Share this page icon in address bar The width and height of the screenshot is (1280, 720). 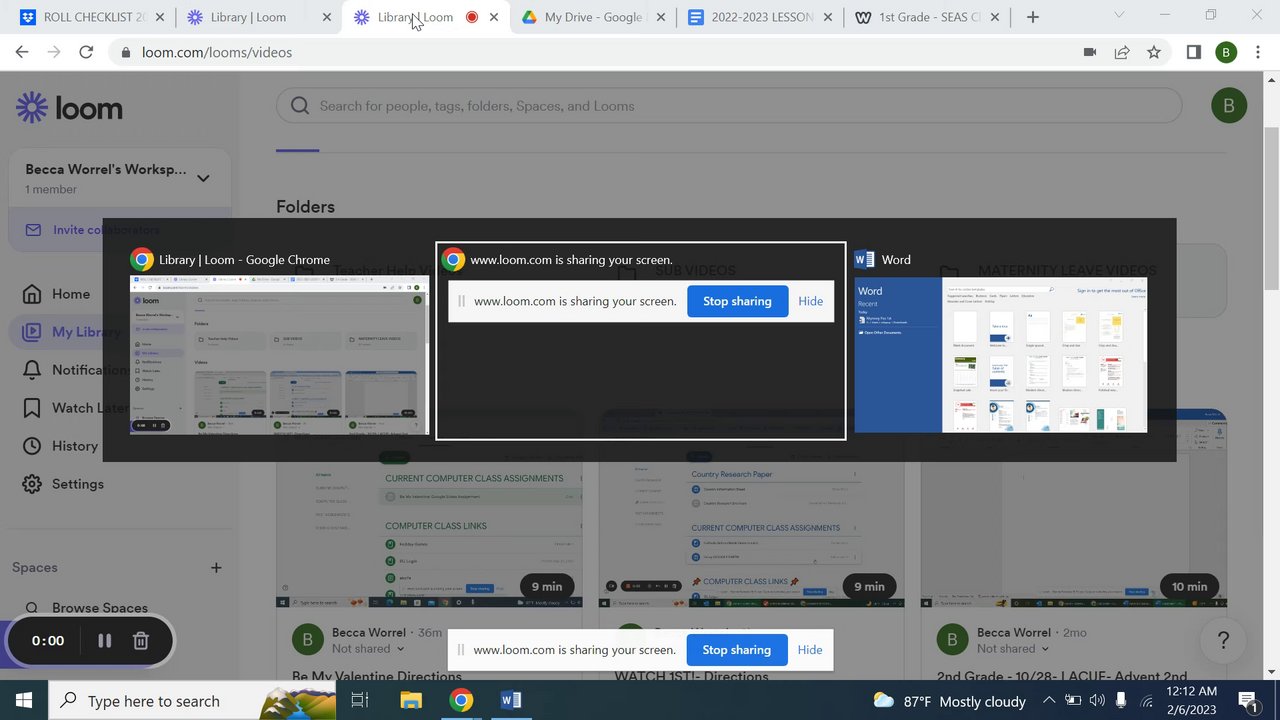[1122, 52]
